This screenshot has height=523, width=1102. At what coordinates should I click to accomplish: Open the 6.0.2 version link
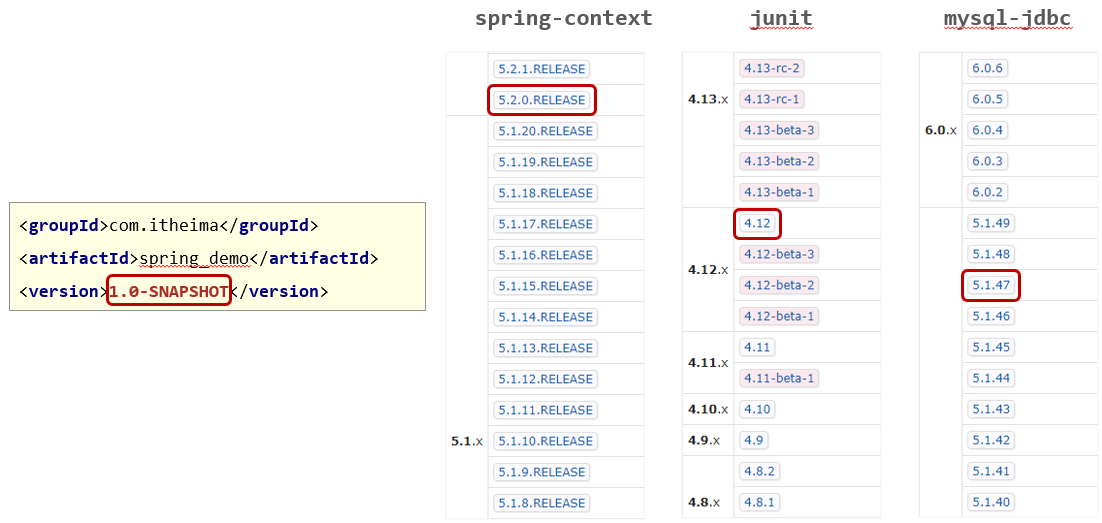(x=987, y=192)
